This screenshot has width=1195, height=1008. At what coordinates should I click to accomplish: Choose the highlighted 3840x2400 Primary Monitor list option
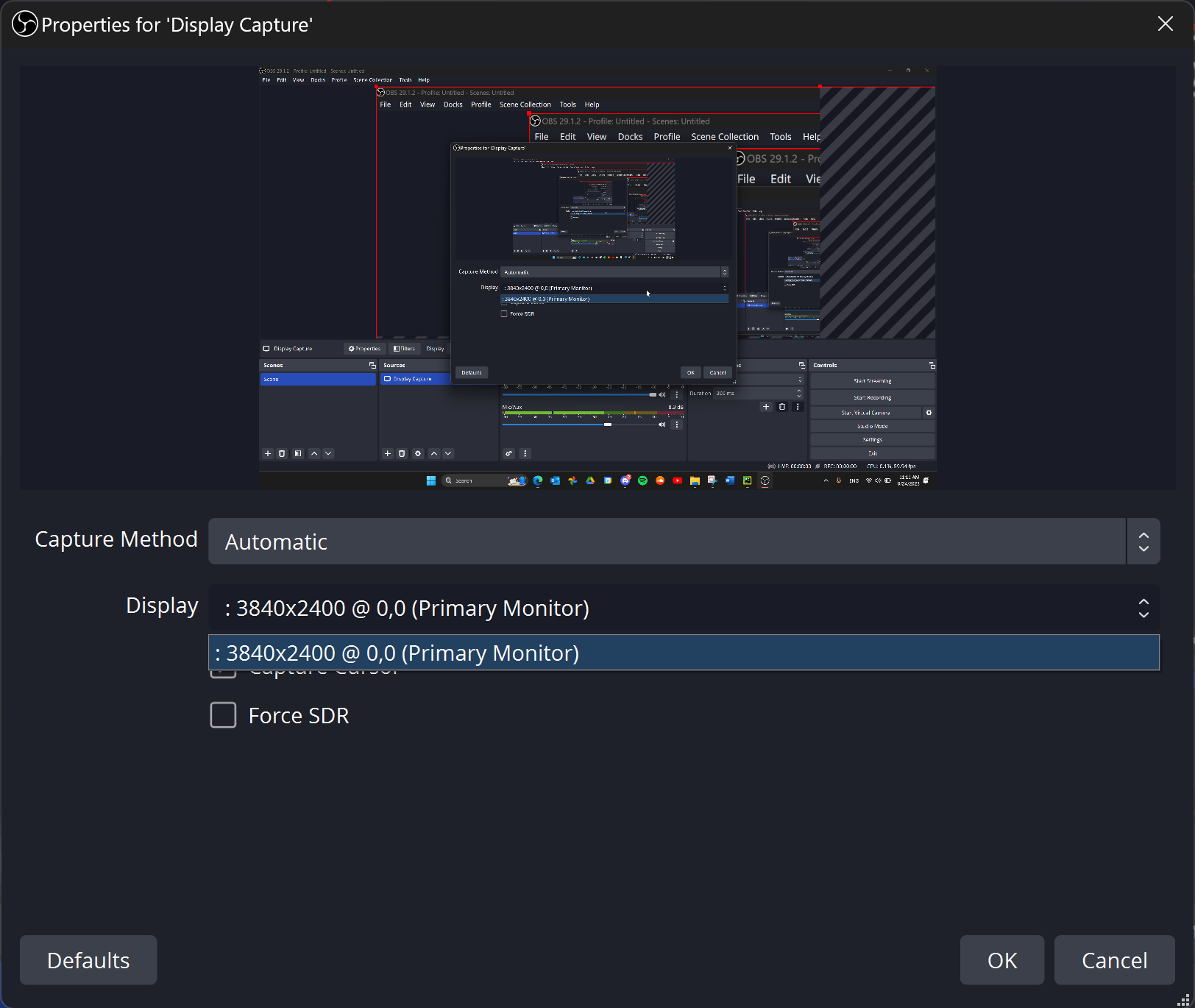click(x=683, y=653)
